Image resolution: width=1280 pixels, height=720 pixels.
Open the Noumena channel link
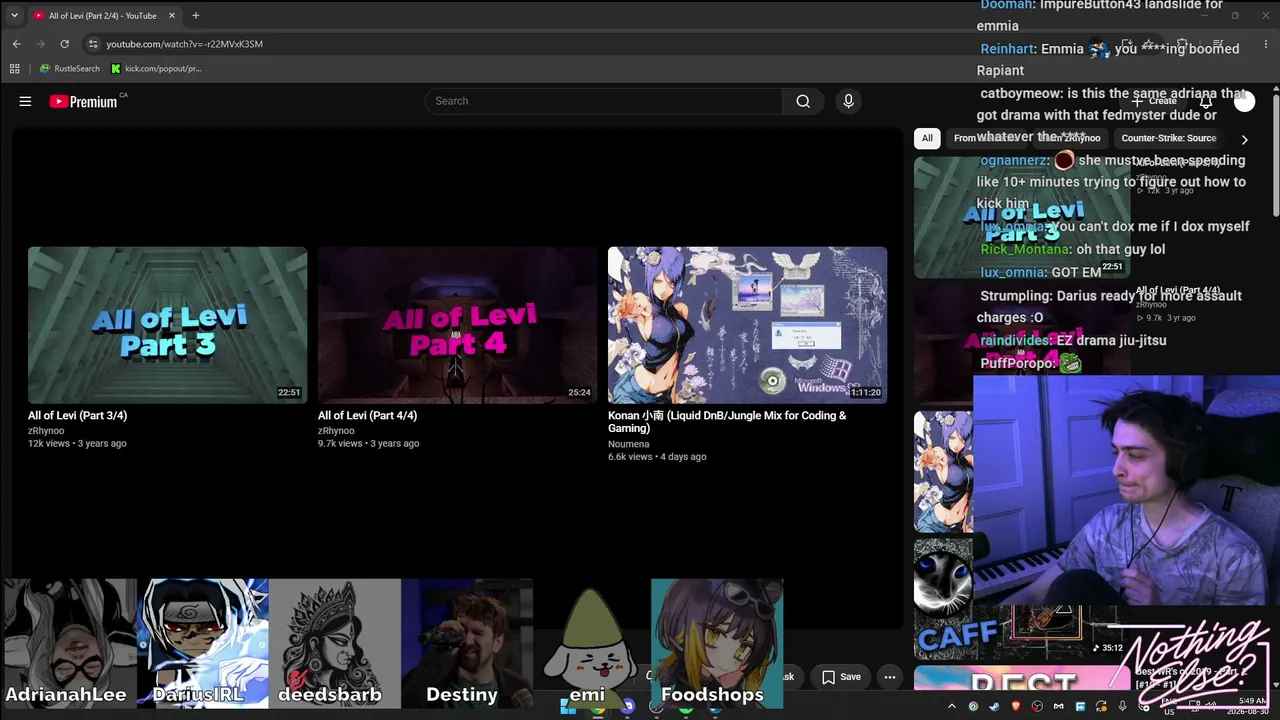tap(628, 444)
